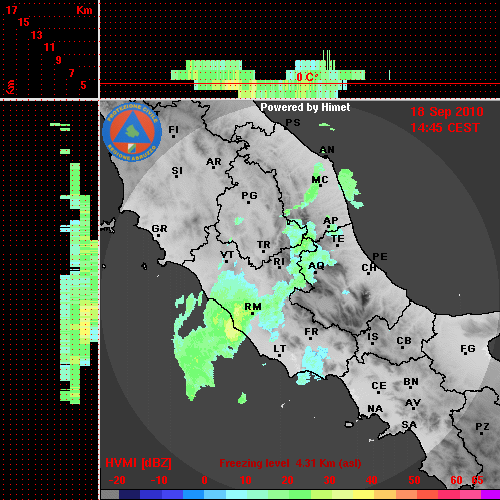The width and height of the screenshot is (500, 500).
Task: Click the GR city label
Action: click(159, 229)
